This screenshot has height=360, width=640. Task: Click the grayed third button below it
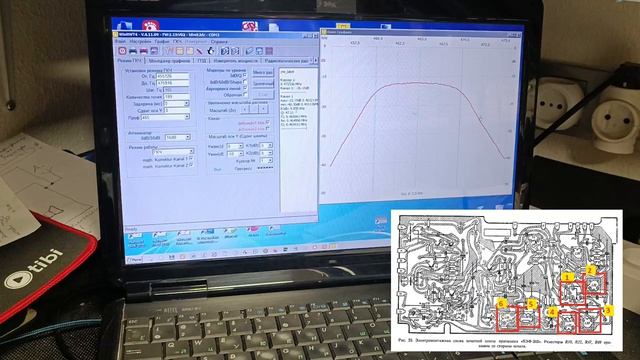pos(262,94)
